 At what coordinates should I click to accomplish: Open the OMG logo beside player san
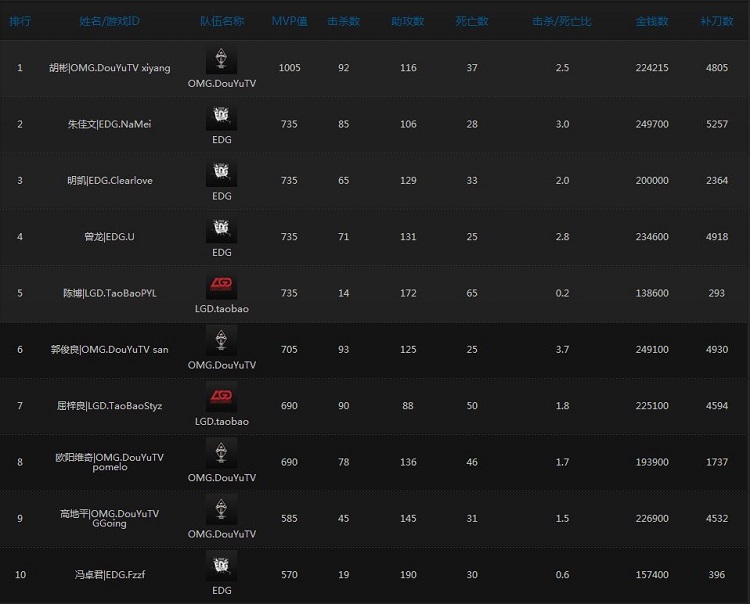pos(221,341)
